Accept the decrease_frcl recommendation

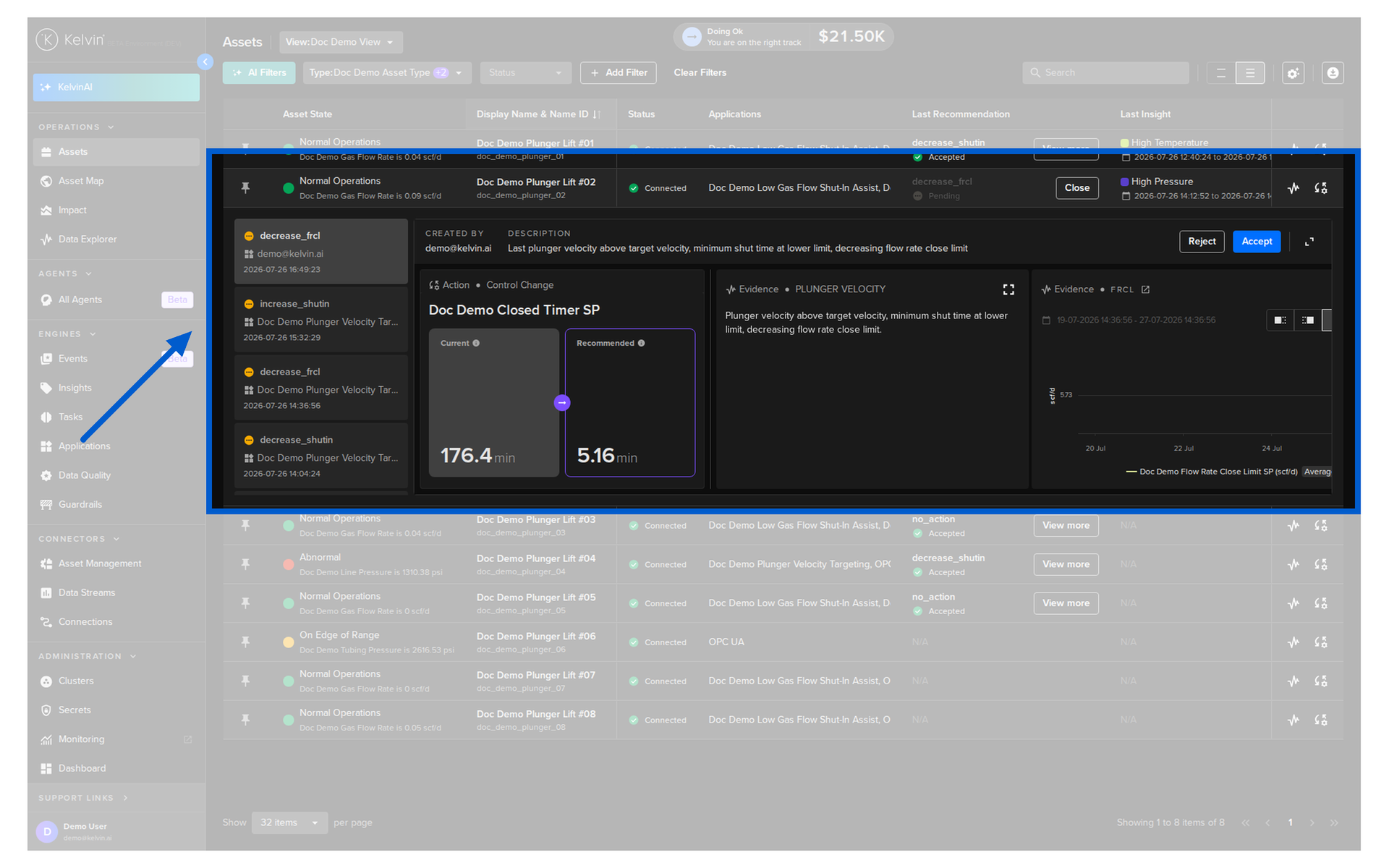(1257, 242)
